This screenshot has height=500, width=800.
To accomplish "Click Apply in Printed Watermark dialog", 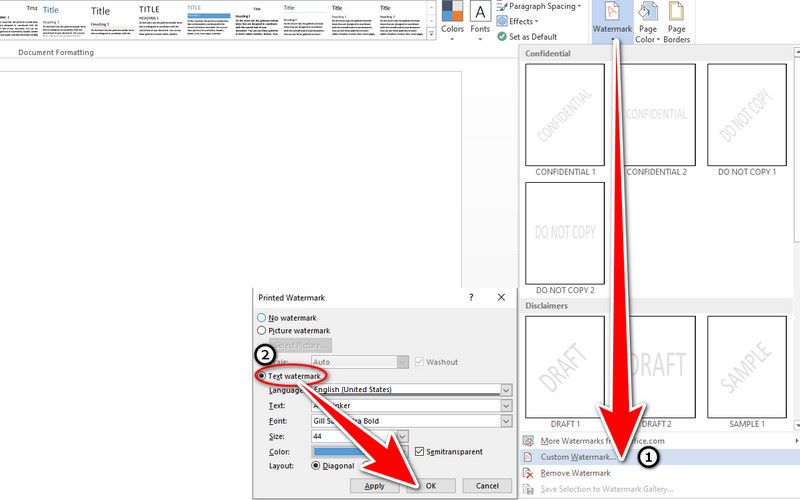I will coord(374,486).
